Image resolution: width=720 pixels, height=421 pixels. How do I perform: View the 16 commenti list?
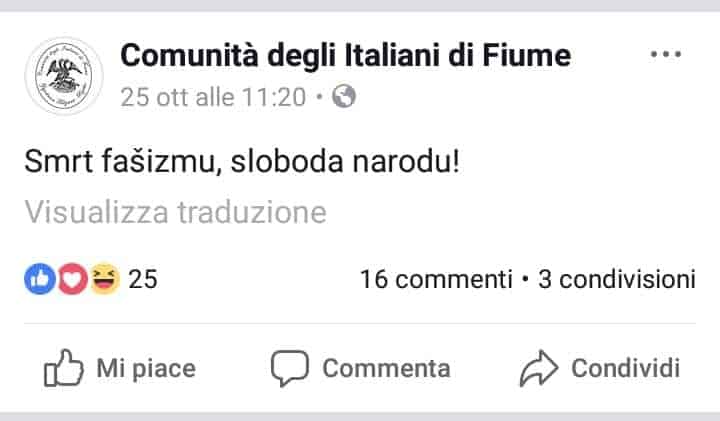pyautogui.click(x=436, y=279)
